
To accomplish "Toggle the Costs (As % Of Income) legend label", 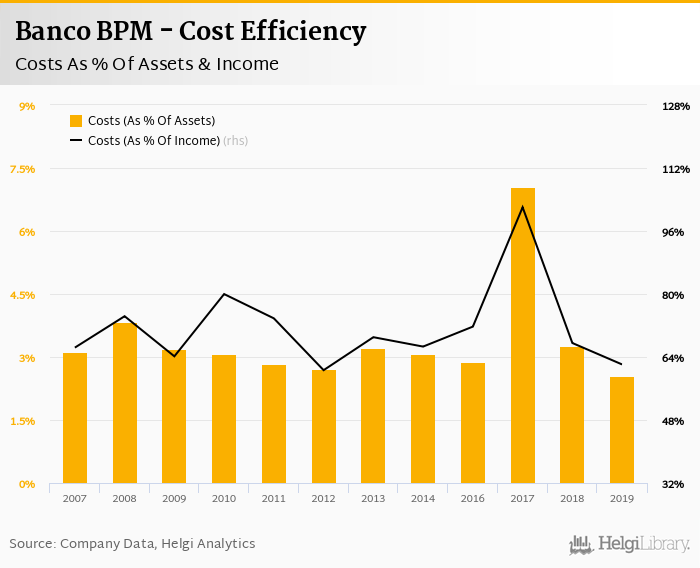I will click(x=154, y=141).
